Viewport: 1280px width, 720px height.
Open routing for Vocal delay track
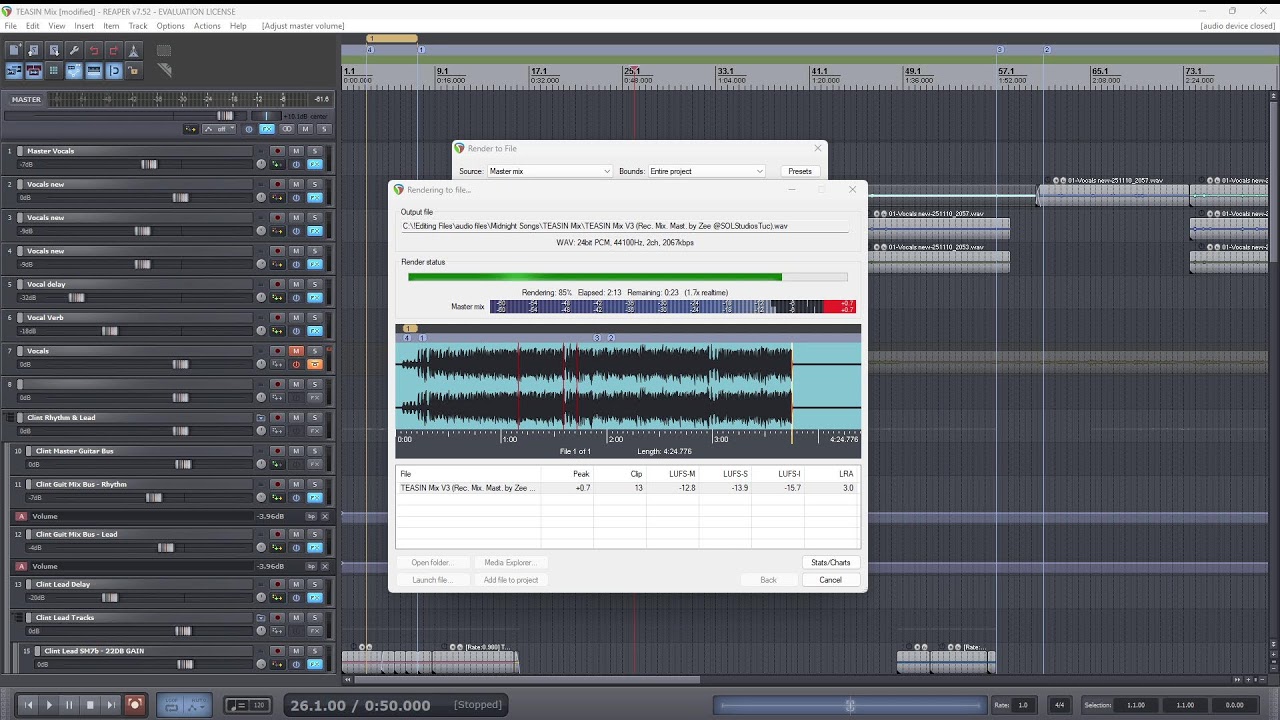(x=277, y=297)
